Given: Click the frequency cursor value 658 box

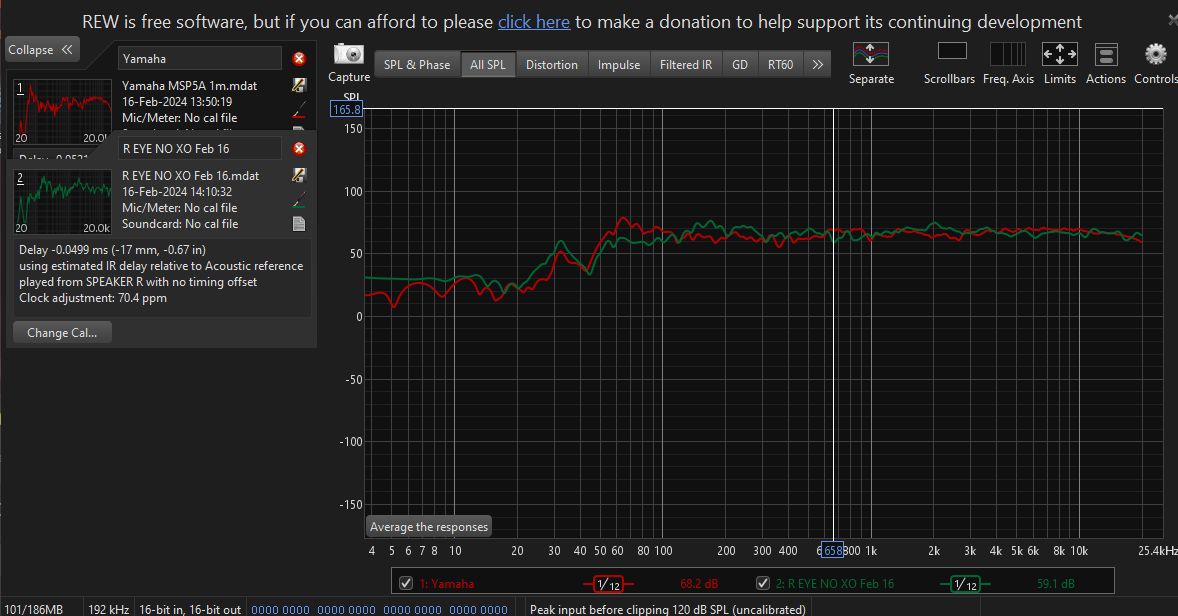Looking at the screenshot, I should [832, 551].
